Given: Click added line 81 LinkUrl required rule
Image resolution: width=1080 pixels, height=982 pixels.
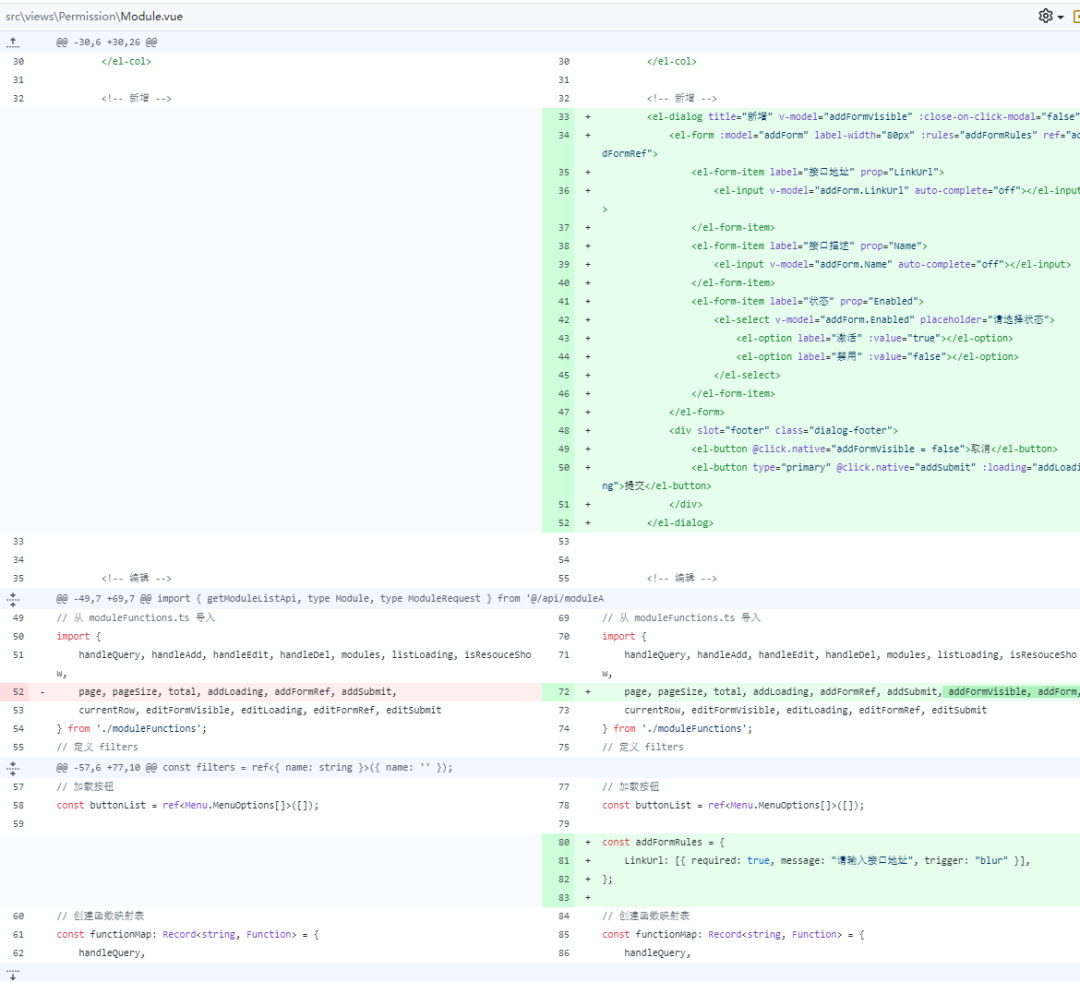Looking at the screenshot, I should coord(827,861).
